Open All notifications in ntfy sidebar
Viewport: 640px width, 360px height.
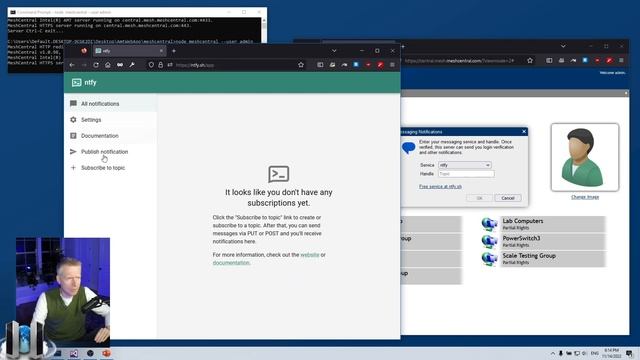point(111,104)
